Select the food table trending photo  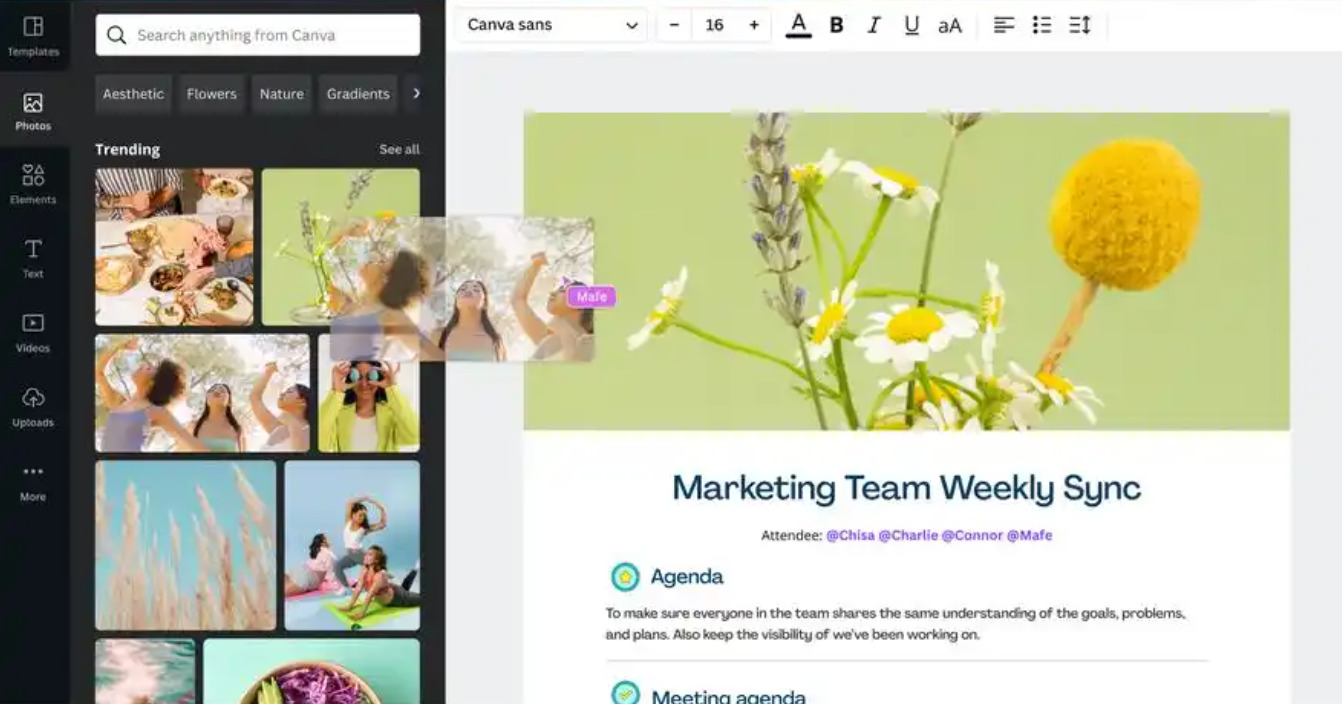tap(174, 246)
